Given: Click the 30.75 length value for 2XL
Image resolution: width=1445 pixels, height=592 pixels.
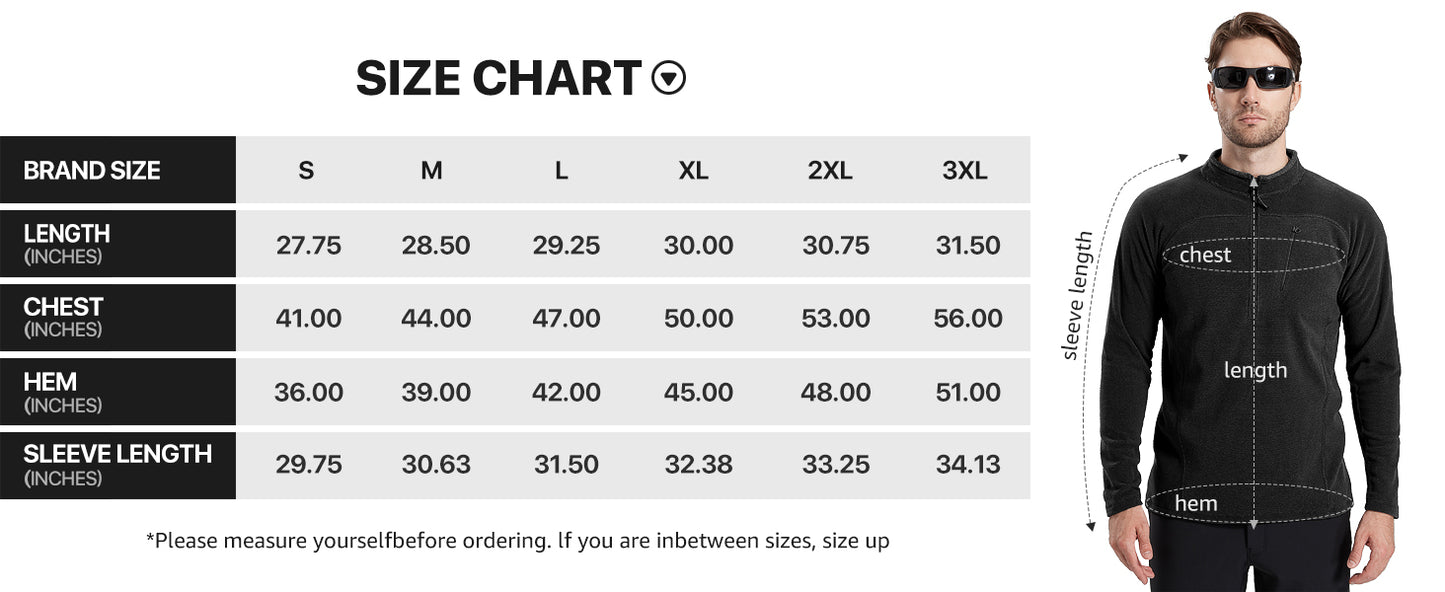Looking at the screenshot, I should click(836, 246).
